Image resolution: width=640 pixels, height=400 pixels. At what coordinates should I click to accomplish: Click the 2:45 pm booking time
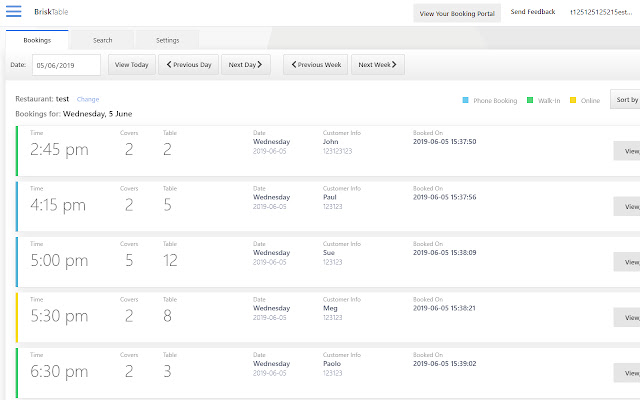click(59, 149)
